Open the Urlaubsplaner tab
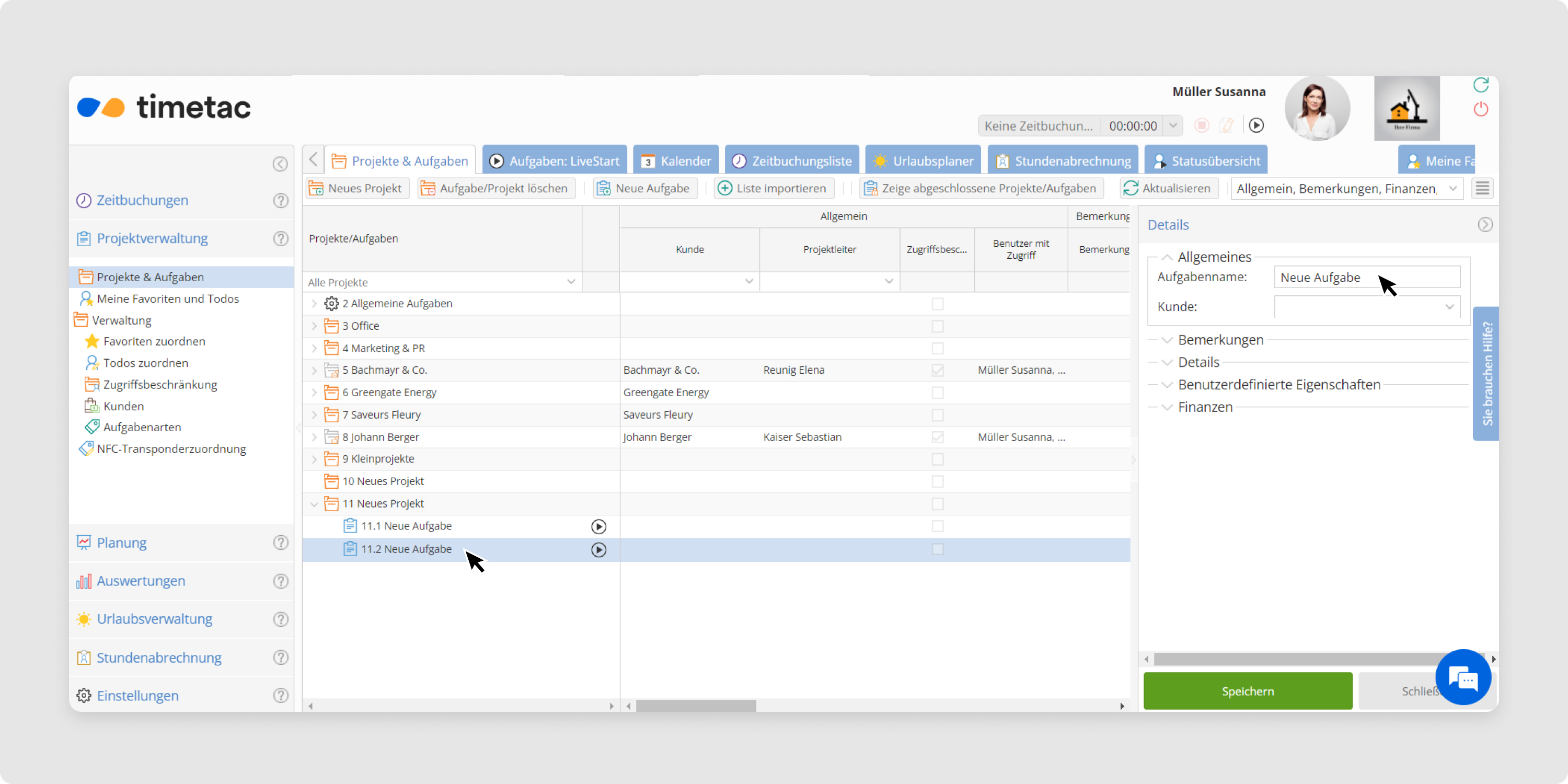Screen dimensions: 1568x784 click(923, 160)
